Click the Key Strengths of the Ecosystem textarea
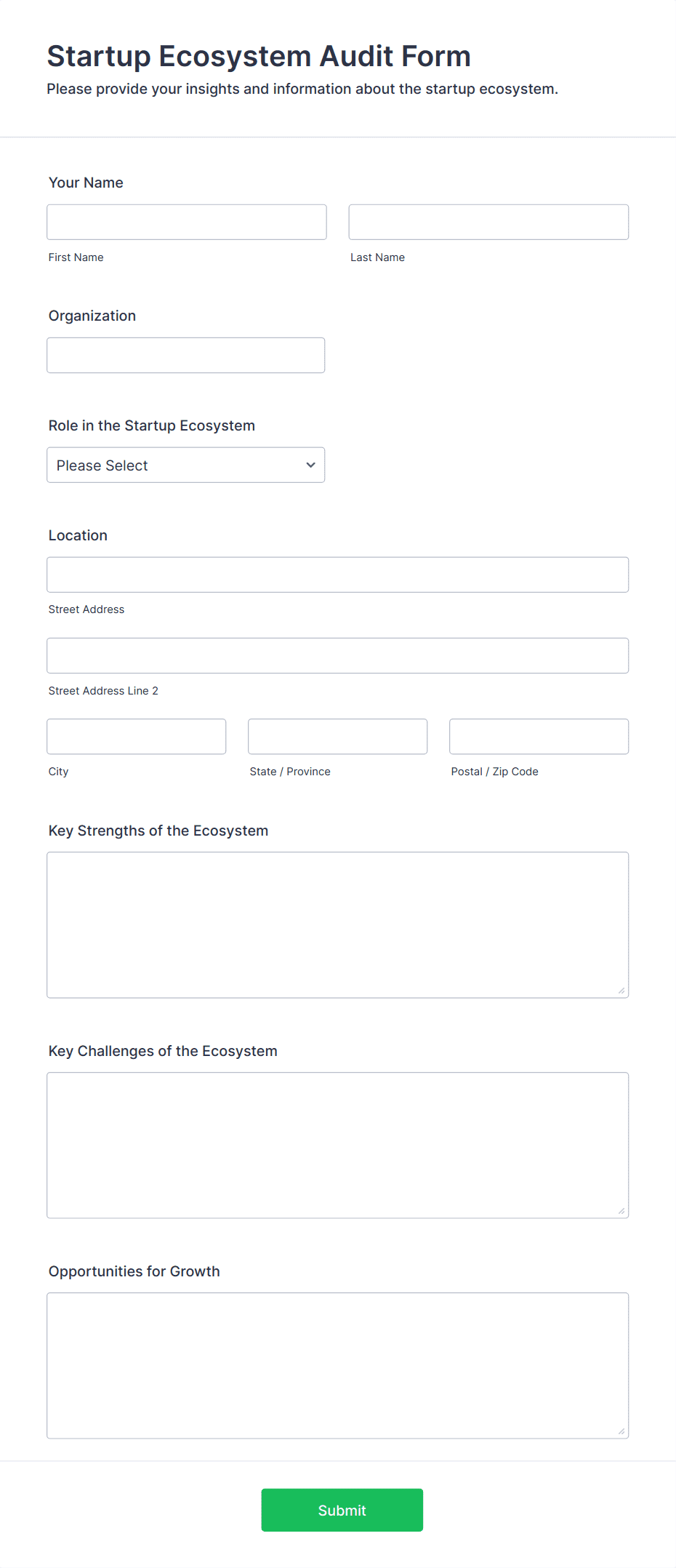Image resolution: width=676 pixels, height=1568 pixels. coord(338,925)
